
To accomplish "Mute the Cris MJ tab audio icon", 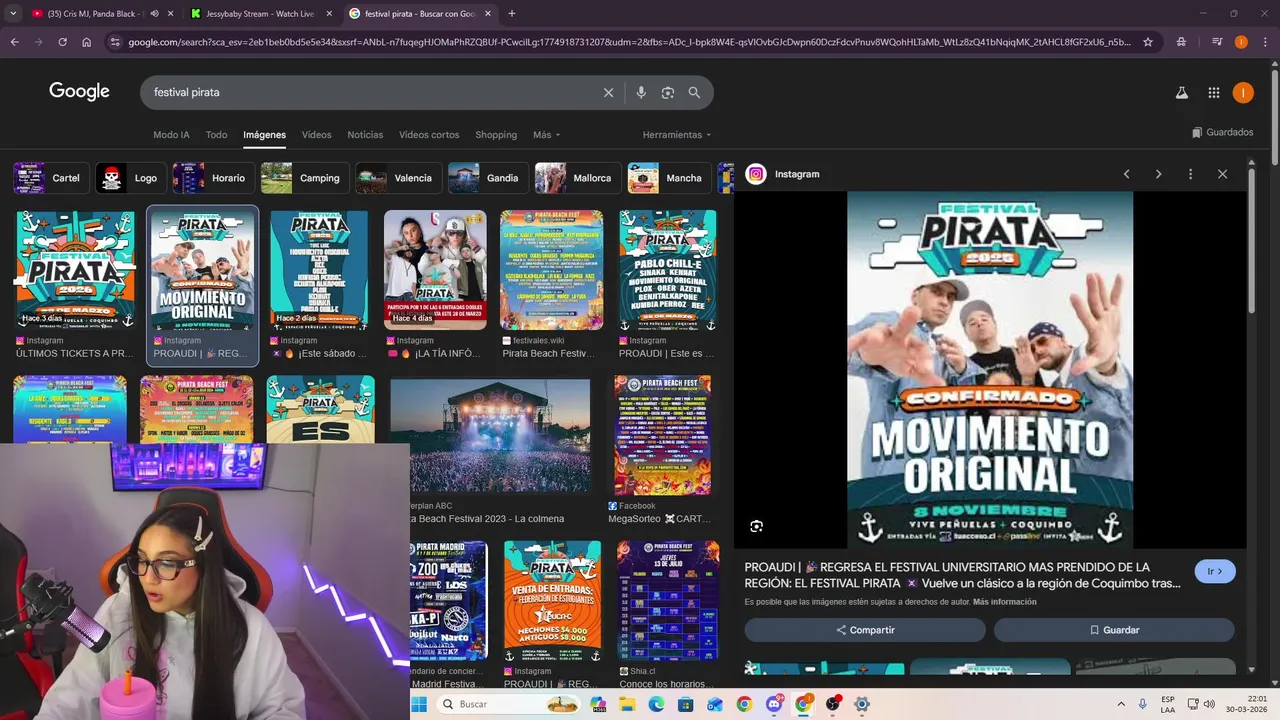I will click(x=154, y=14).
